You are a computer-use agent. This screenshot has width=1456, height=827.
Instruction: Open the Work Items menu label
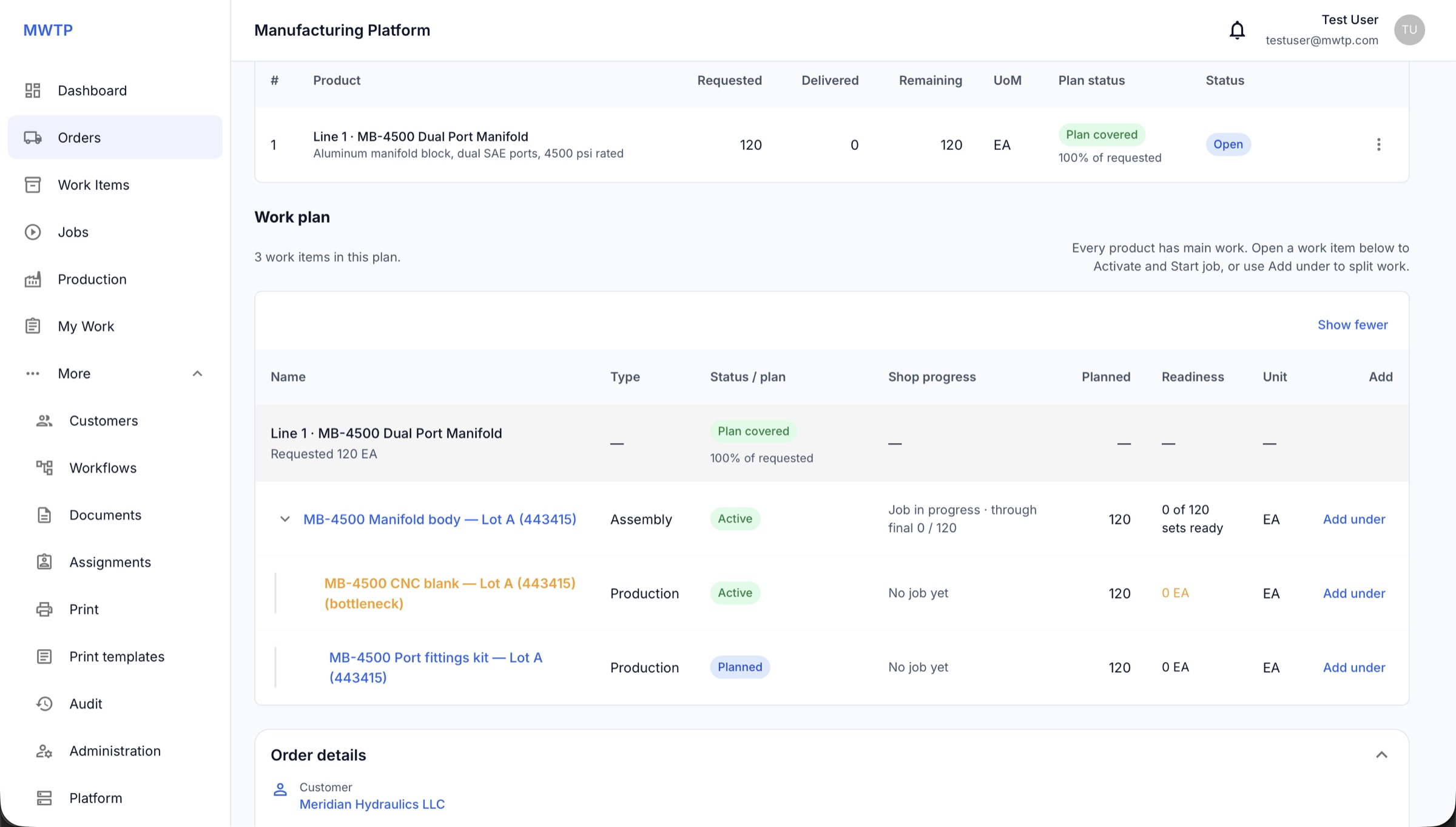coord(93,185)
